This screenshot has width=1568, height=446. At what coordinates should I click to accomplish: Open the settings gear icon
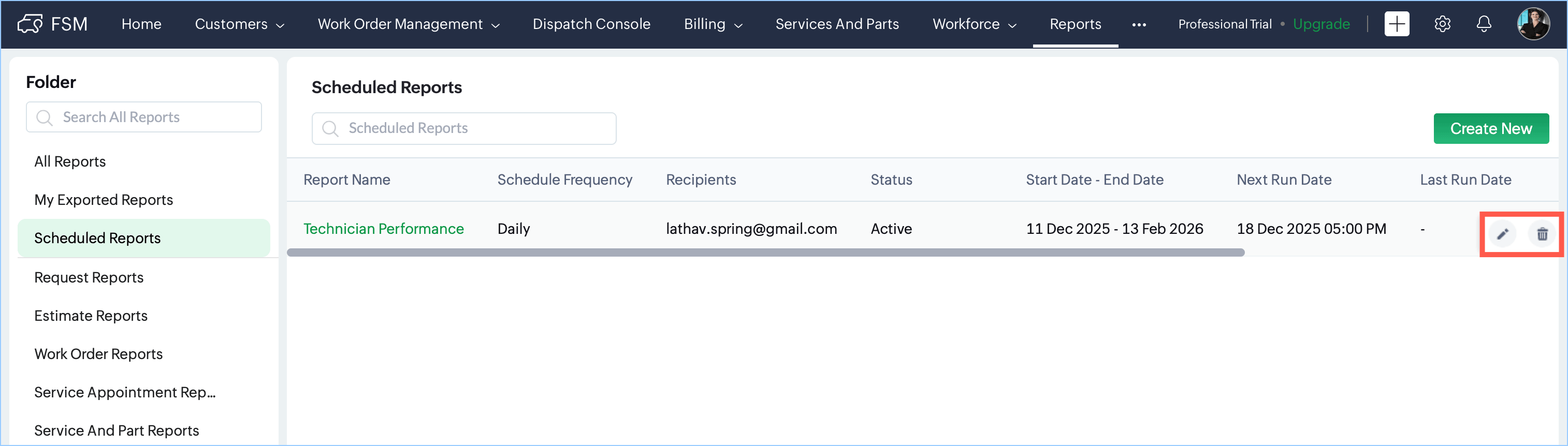(1442, 24)
